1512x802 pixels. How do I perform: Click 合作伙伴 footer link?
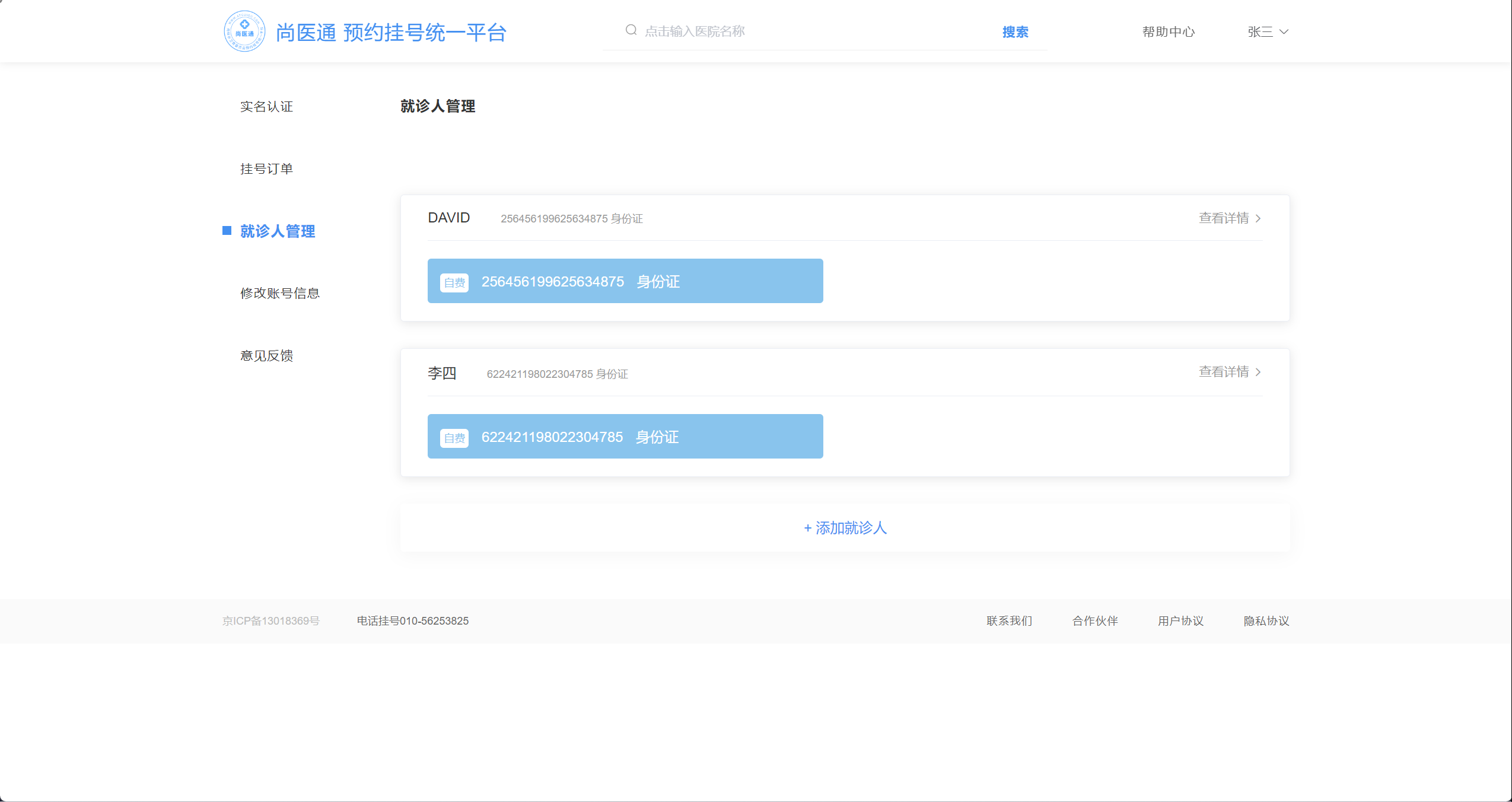coord(1095,621)
